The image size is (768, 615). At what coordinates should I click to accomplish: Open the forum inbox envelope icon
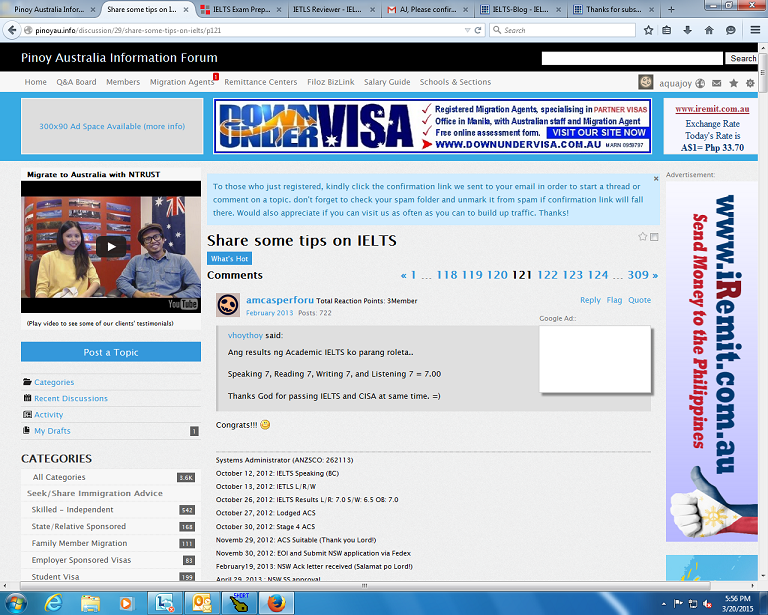[x=717, y=83]
